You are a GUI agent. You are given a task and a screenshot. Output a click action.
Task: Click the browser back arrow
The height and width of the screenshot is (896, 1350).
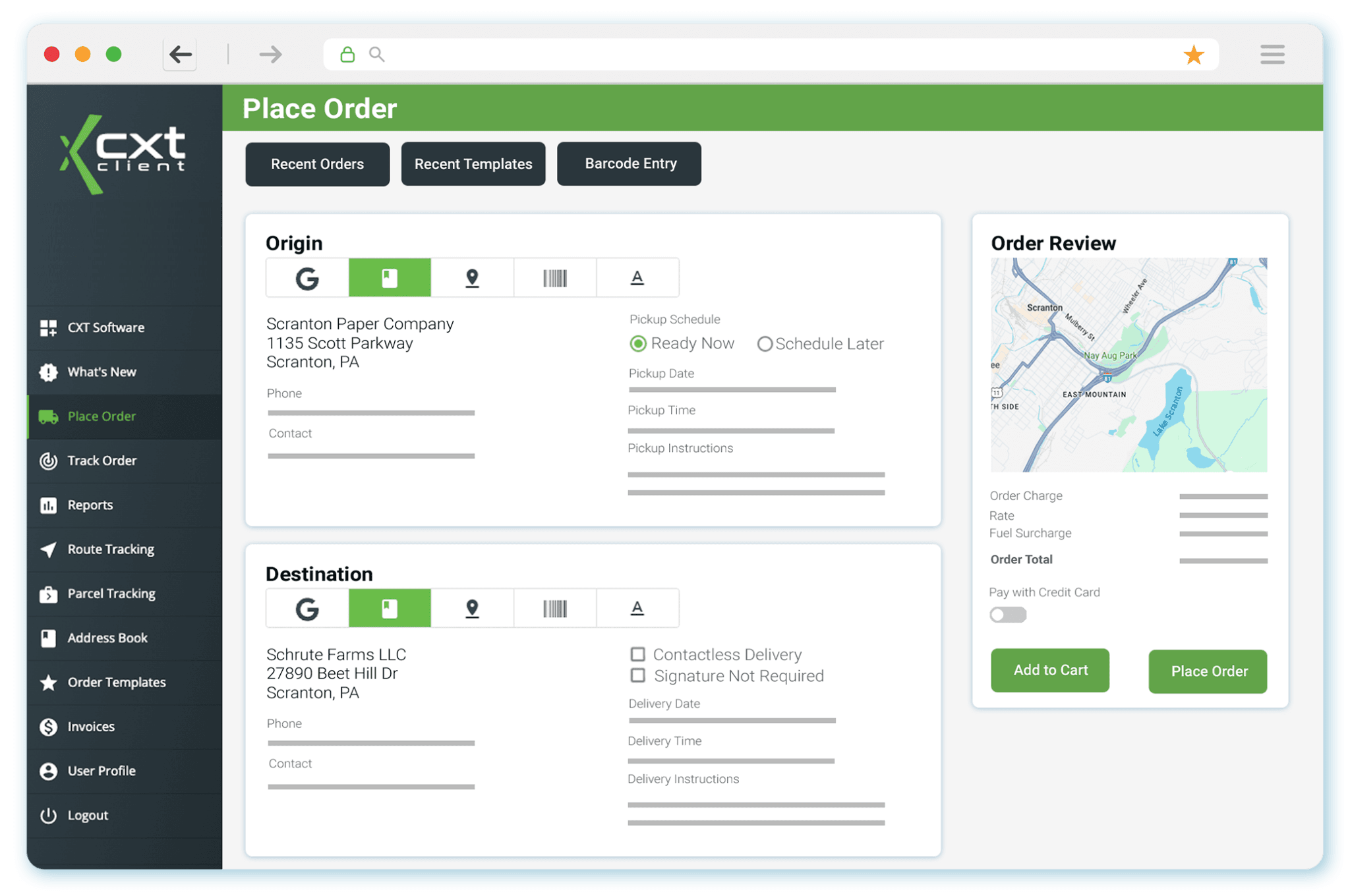point(179,54)
